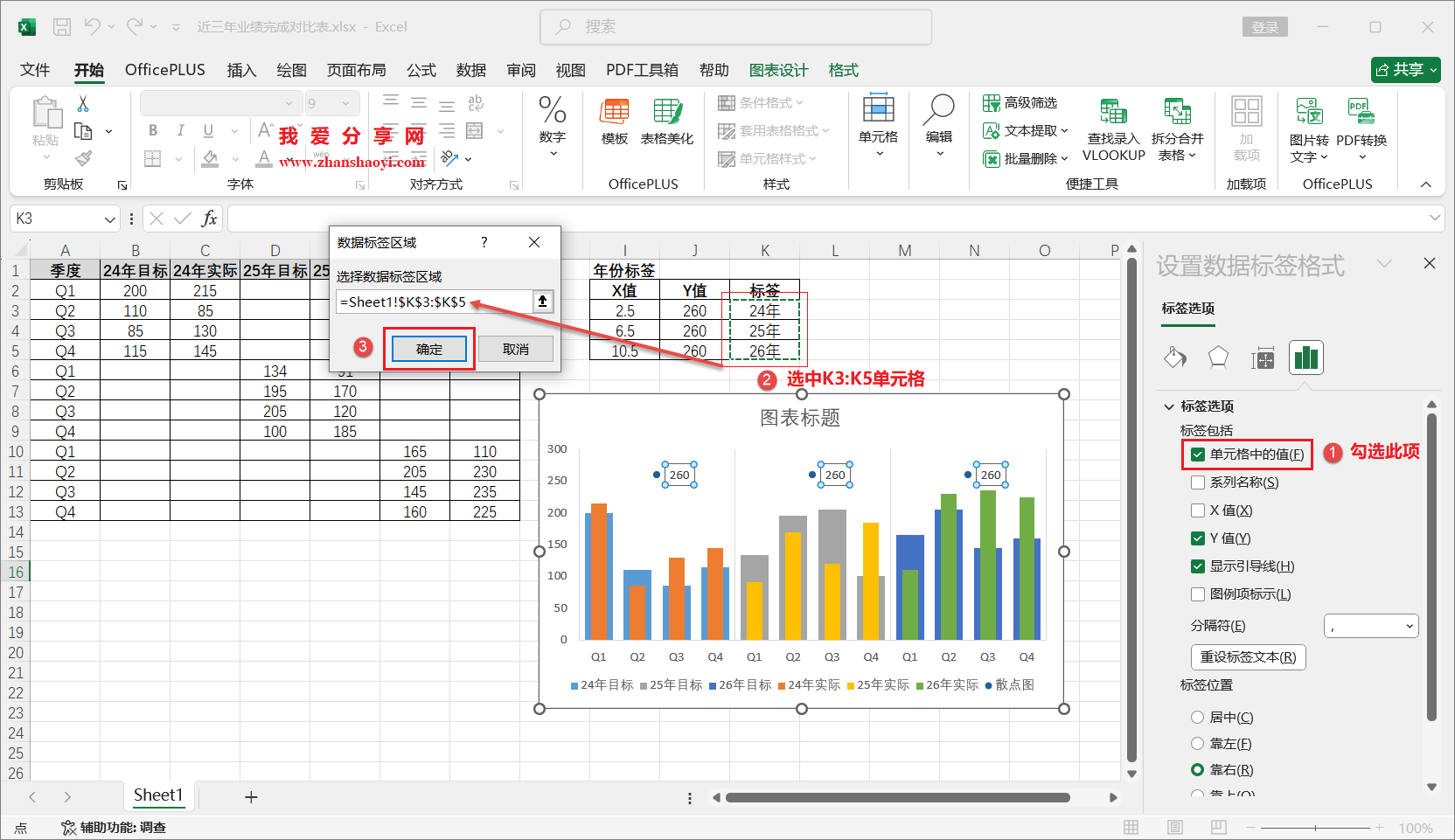Click 取消 button in dialog

pos(516,349)
